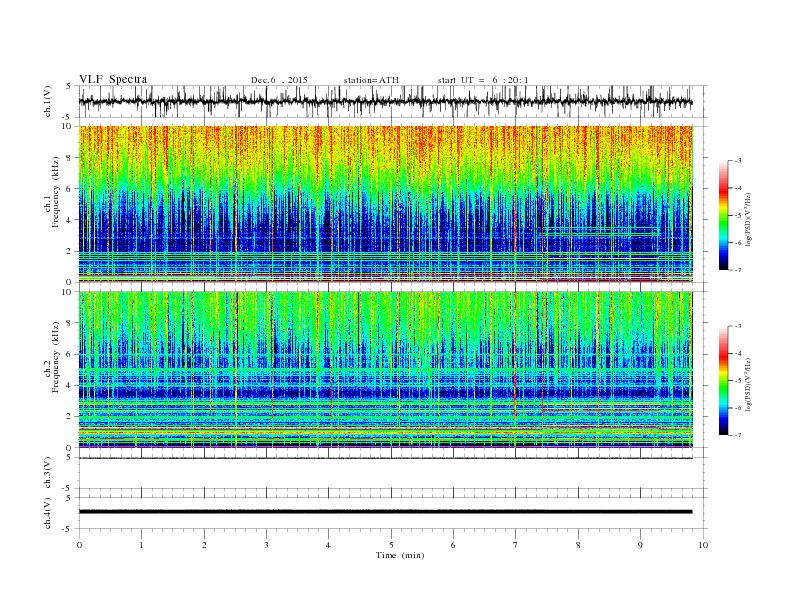Image resolution: width=792 pixels, height=612 pixels.
Task: Select the date text "Dec.6 , 2015"
Action: pos(279,80)
